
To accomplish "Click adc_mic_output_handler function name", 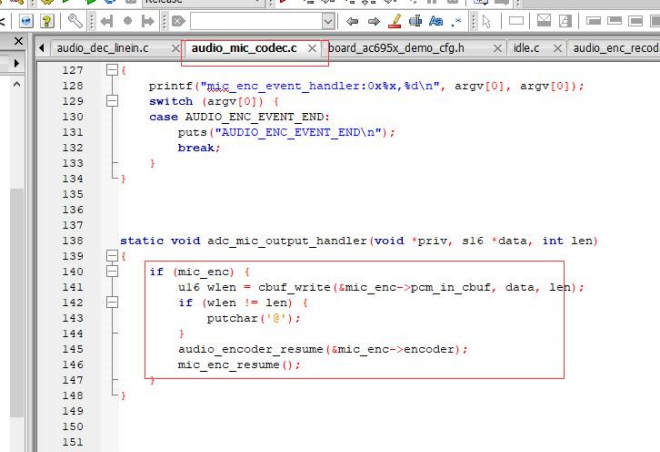I will point(287,241).
